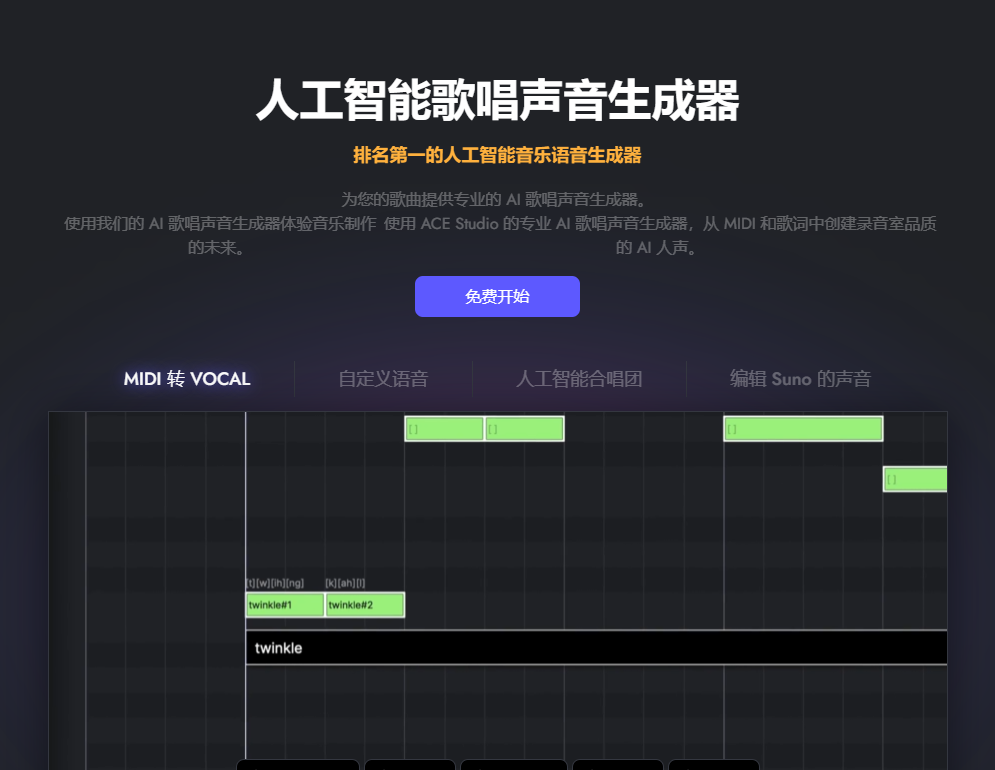The image size is (995, 770).
Task: Select the MIDI 转 VOCAL tab
Action: click(x=187, y=379)
